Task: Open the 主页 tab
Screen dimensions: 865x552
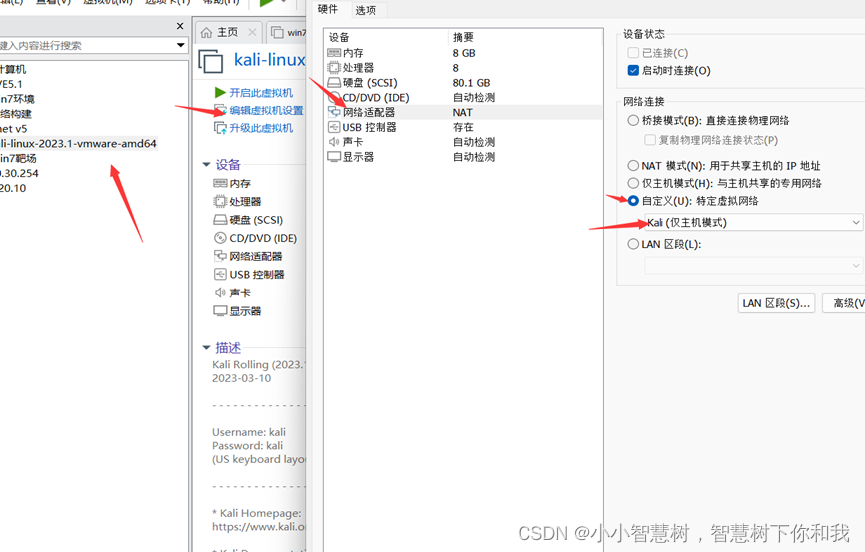Action: click(x=227, y=33)
